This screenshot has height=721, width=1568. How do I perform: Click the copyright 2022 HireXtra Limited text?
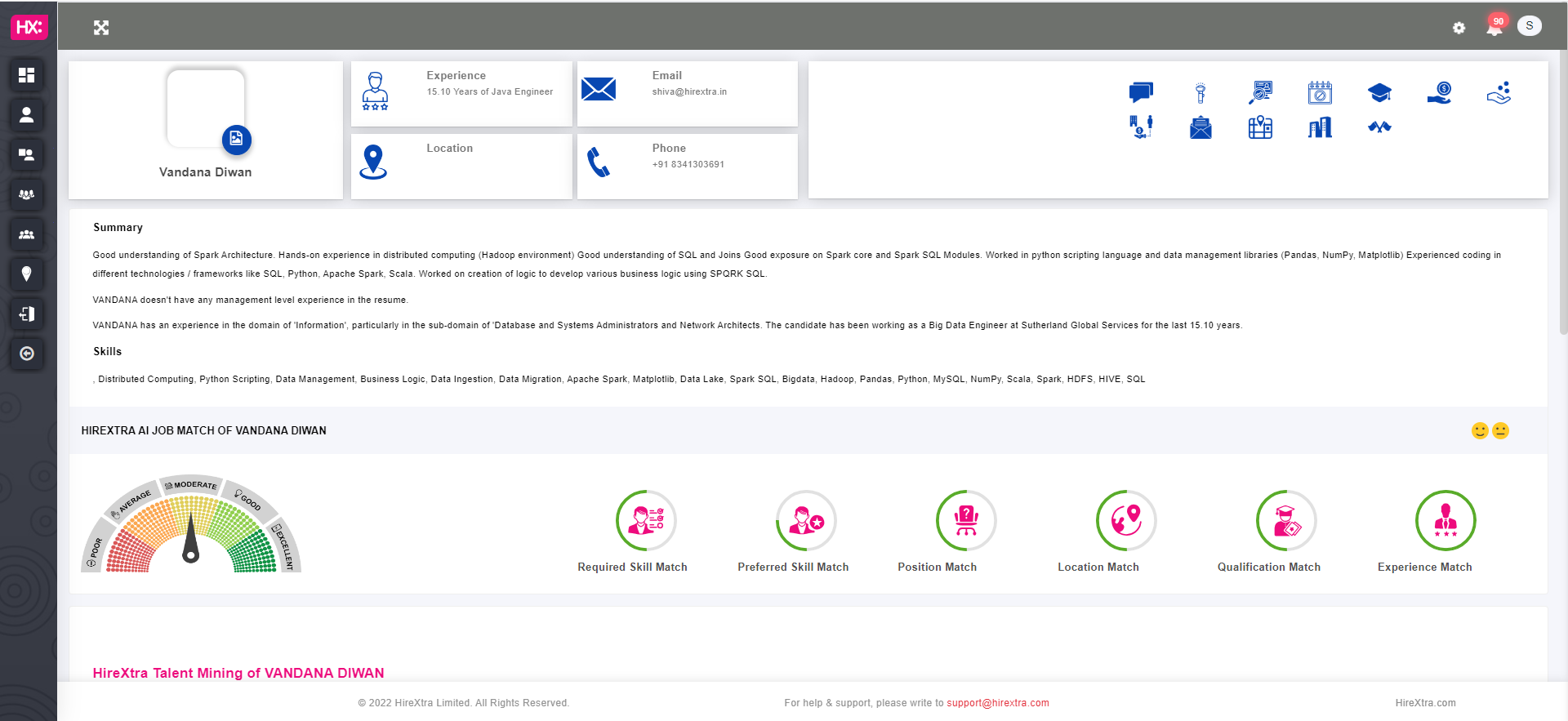pyautogui.click(x=464, y=703)
